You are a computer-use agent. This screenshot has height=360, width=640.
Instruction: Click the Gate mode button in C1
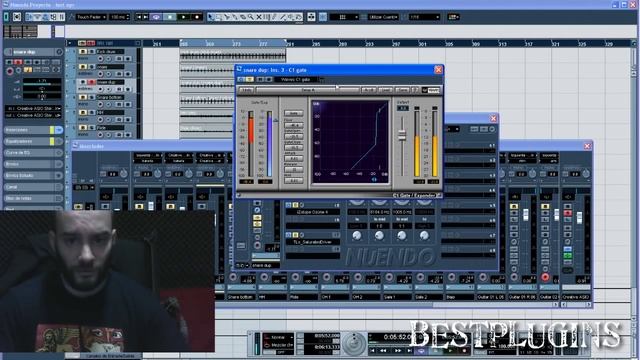click(293, 113)
